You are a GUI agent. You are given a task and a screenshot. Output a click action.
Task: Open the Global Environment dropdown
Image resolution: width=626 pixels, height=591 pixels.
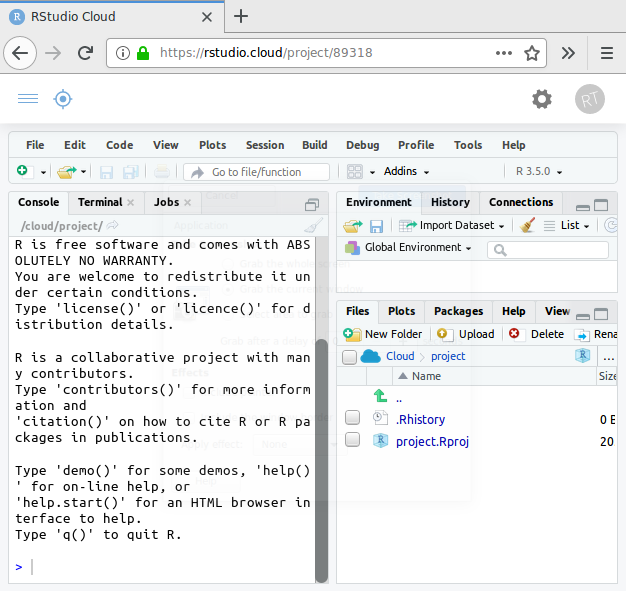408,248
